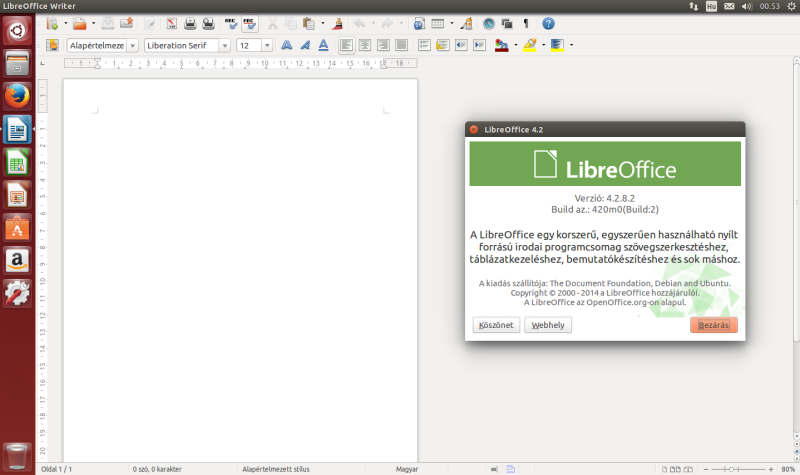Expand the Table insert dropdown arrow
This screenshot has height=475, width=800.
tap(452, 23)
